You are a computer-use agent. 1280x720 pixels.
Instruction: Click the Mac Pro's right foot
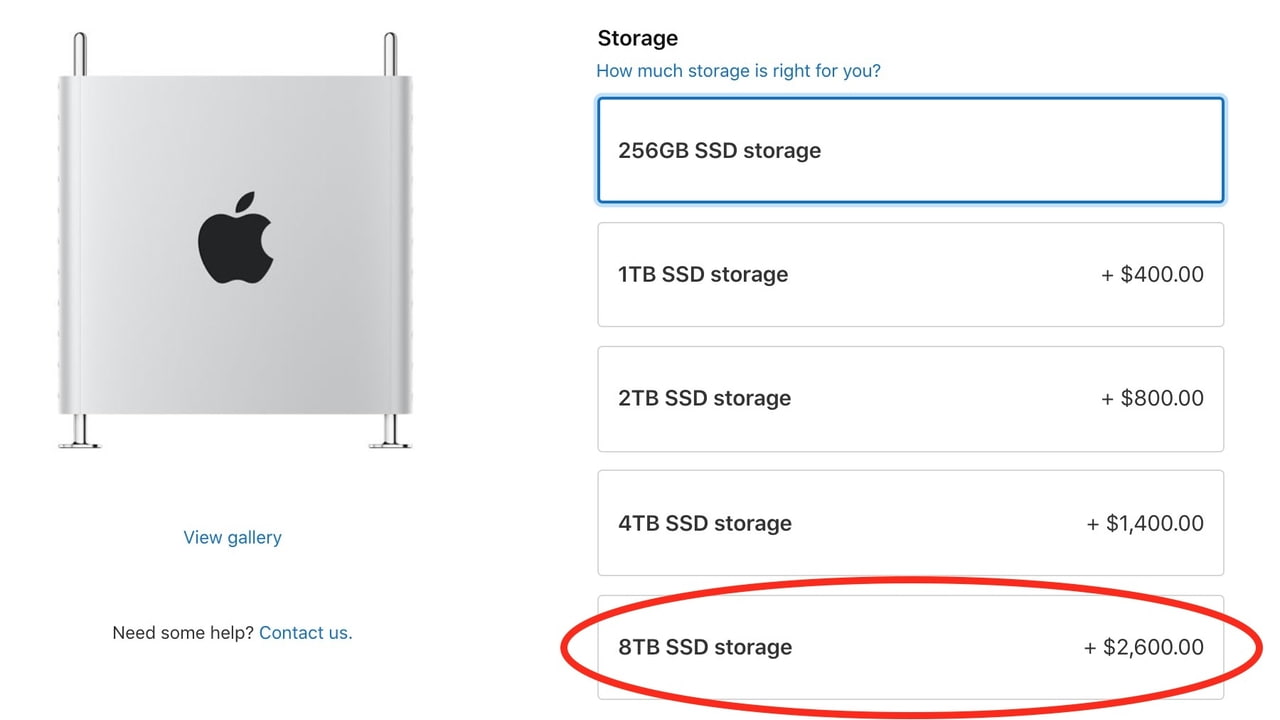[389, 432]
